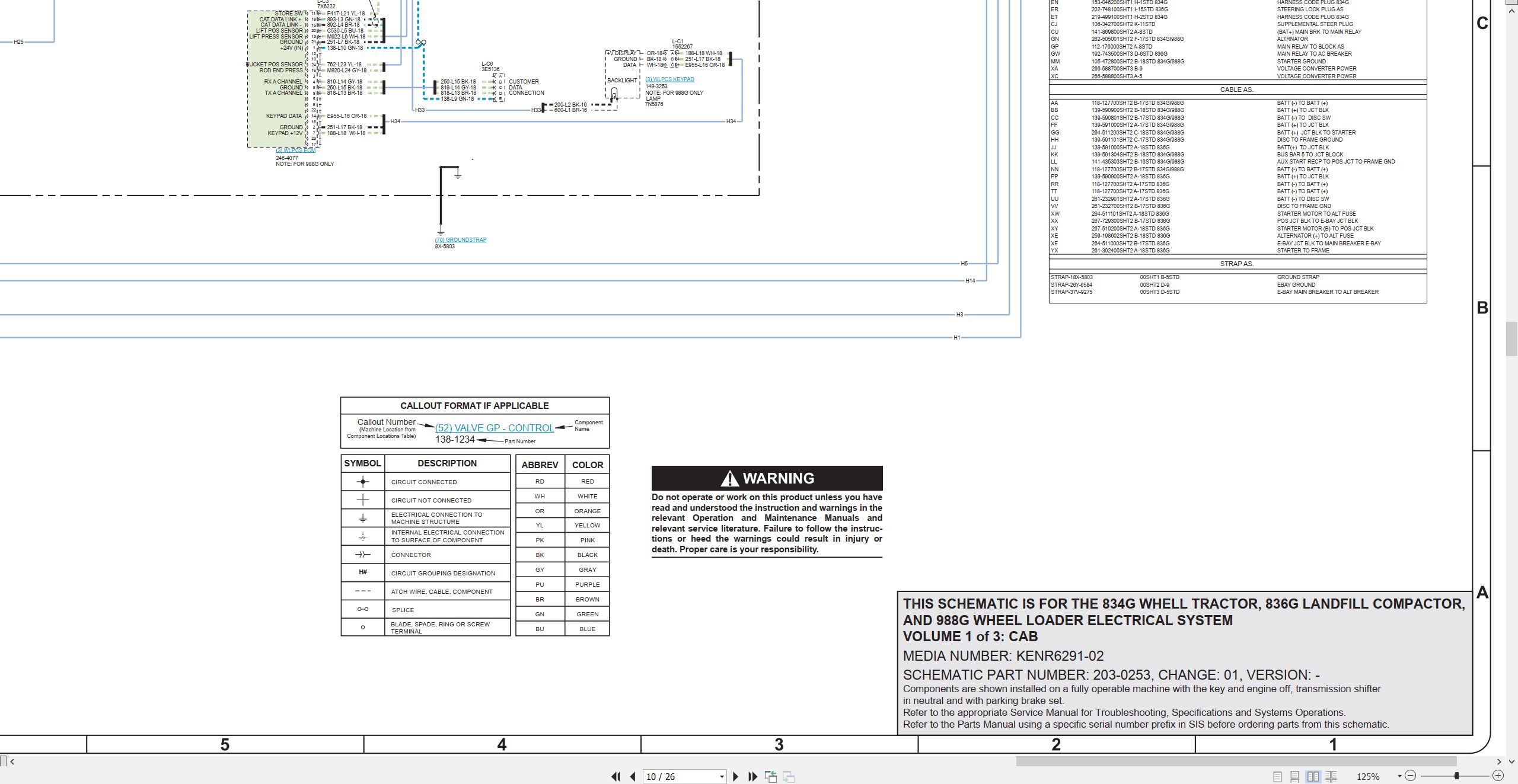Click the vertical scrollbar thumb
The width and height of the screenshot is (1518, 784).
tap(1512, 338)
